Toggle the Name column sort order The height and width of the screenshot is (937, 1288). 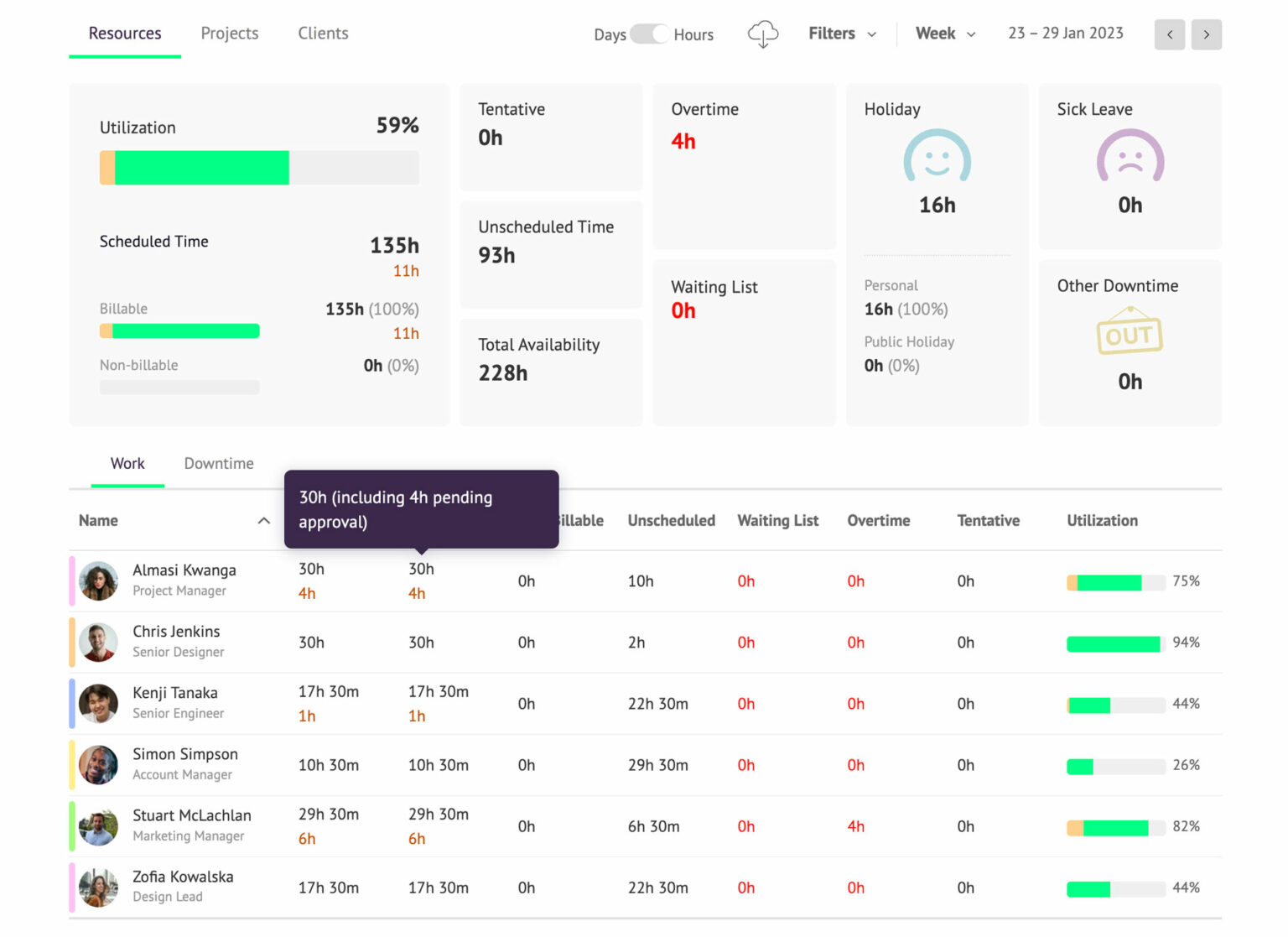tap(264, 520)
